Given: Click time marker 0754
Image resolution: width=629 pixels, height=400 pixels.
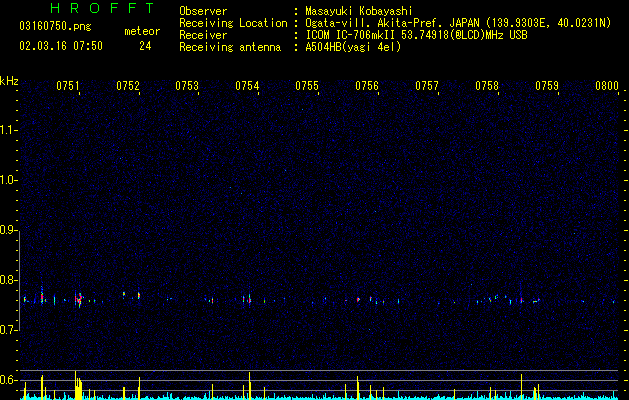Looking at the screenshot, I should 247,86.
